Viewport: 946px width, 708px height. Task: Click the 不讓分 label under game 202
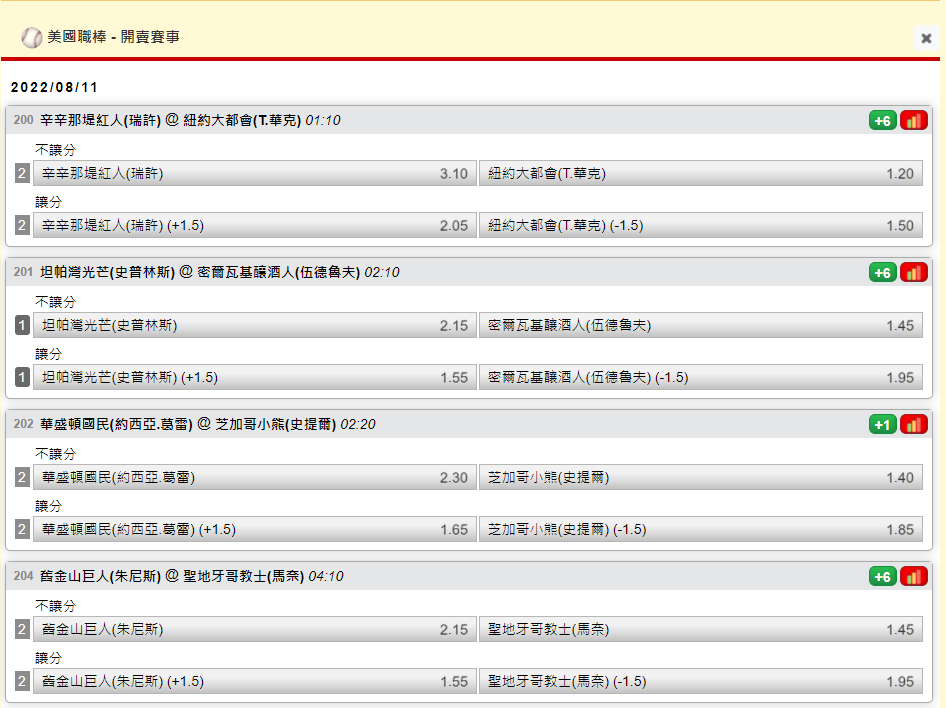click(x=56, y=454)
